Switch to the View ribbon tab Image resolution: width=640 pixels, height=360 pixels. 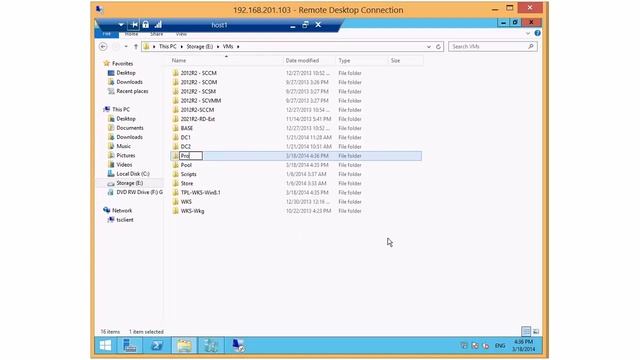(x=181, y=34)
